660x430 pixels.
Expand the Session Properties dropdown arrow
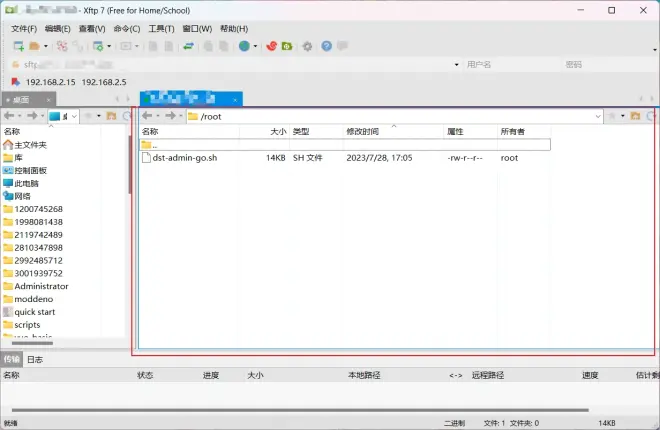[109, 46]
